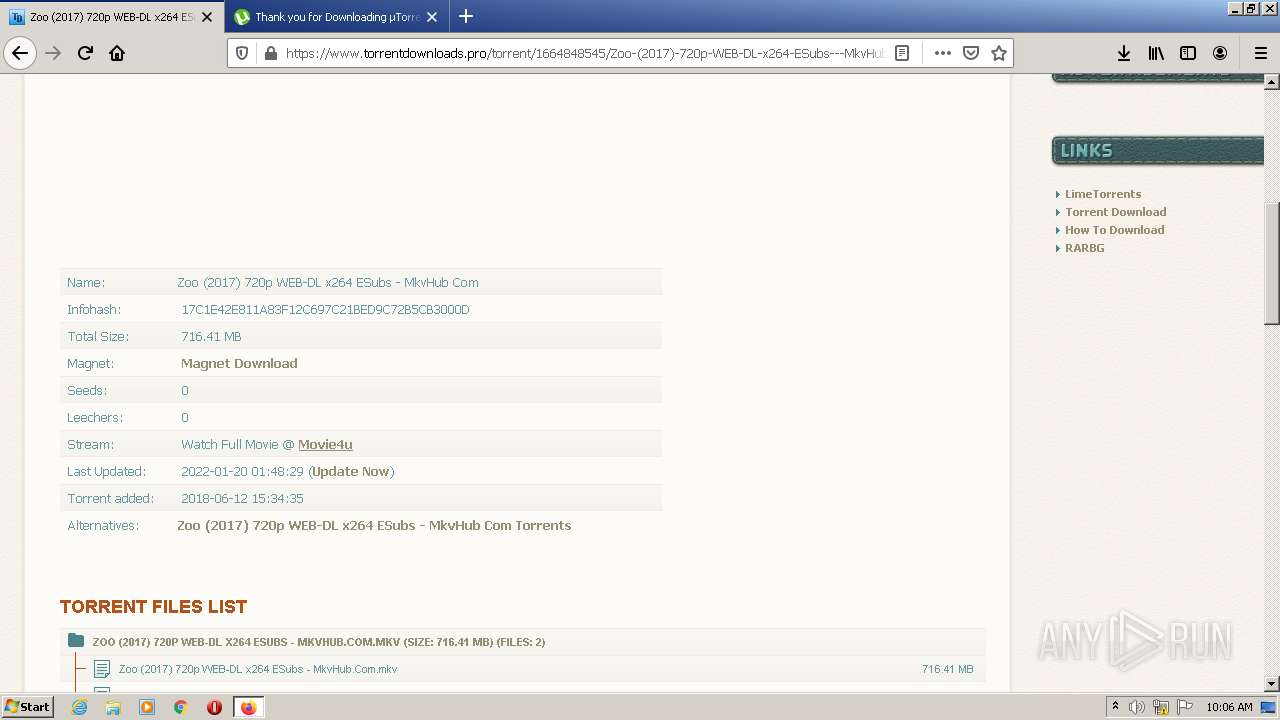Show hidden system tray icons

pos(1115,707)
